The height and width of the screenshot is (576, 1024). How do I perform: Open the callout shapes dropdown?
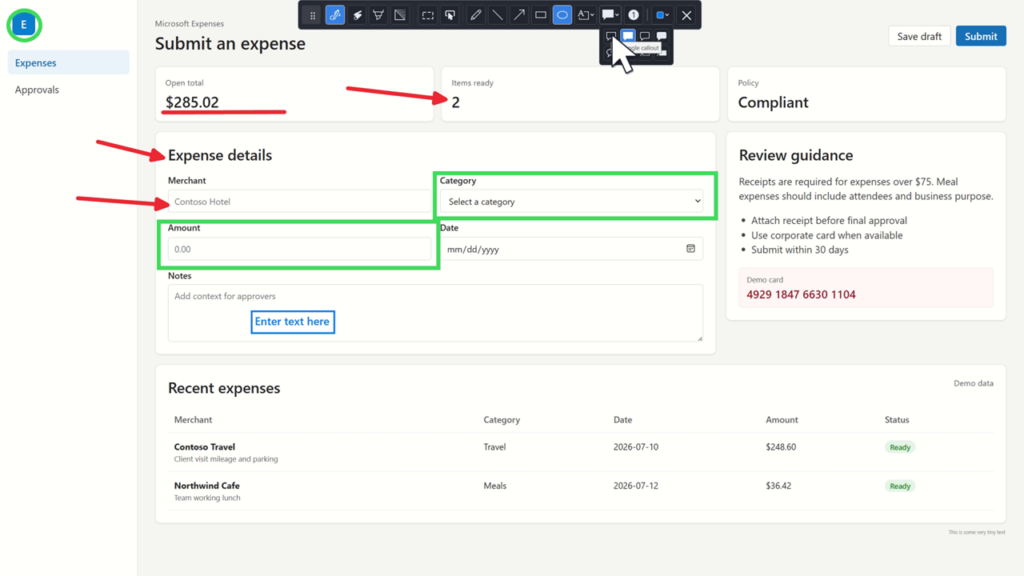tap(610, 15)
